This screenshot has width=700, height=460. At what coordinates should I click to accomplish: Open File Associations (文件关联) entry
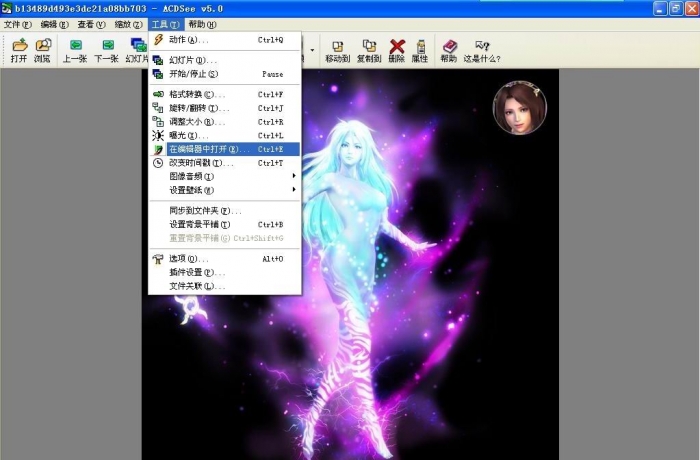[225, 286]
